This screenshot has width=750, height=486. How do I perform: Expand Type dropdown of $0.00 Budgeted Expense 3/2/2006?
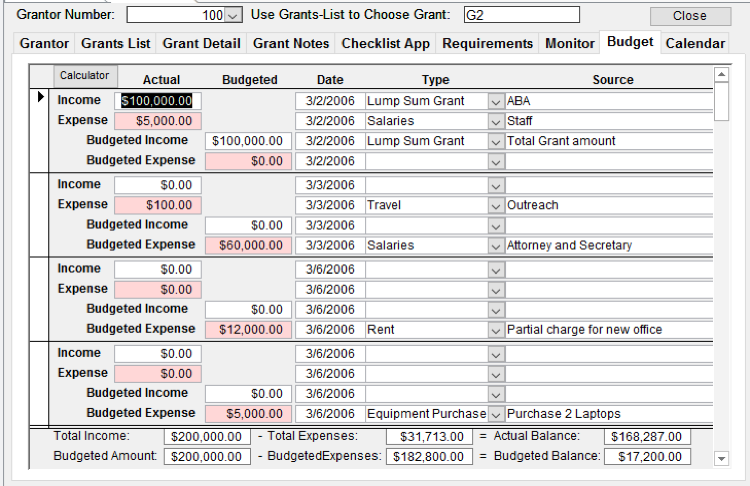coord(496,162)
